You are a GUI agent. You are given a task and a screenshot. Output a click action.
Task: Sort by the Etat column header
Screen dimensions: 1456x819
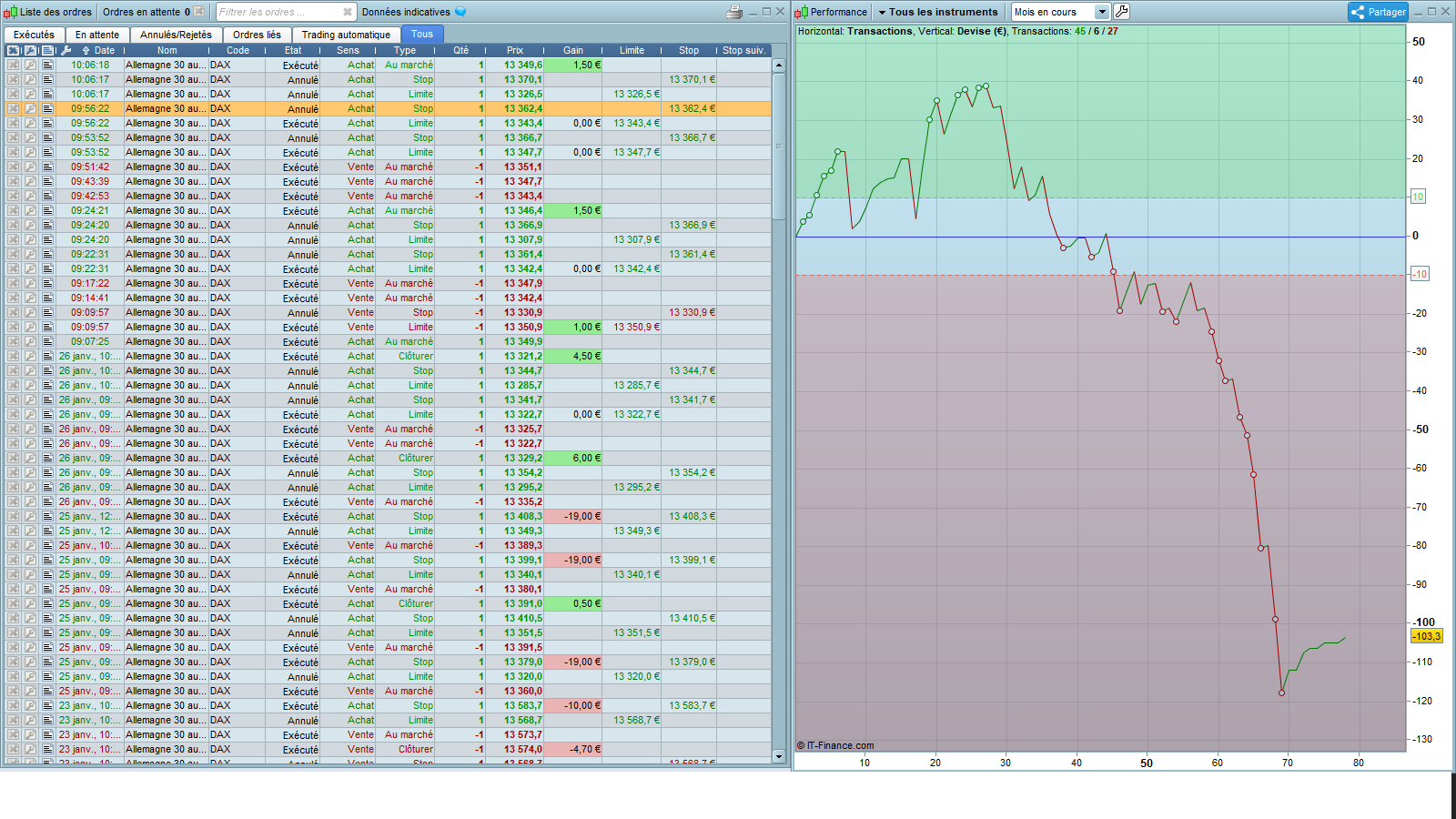(x=293, y=50)
